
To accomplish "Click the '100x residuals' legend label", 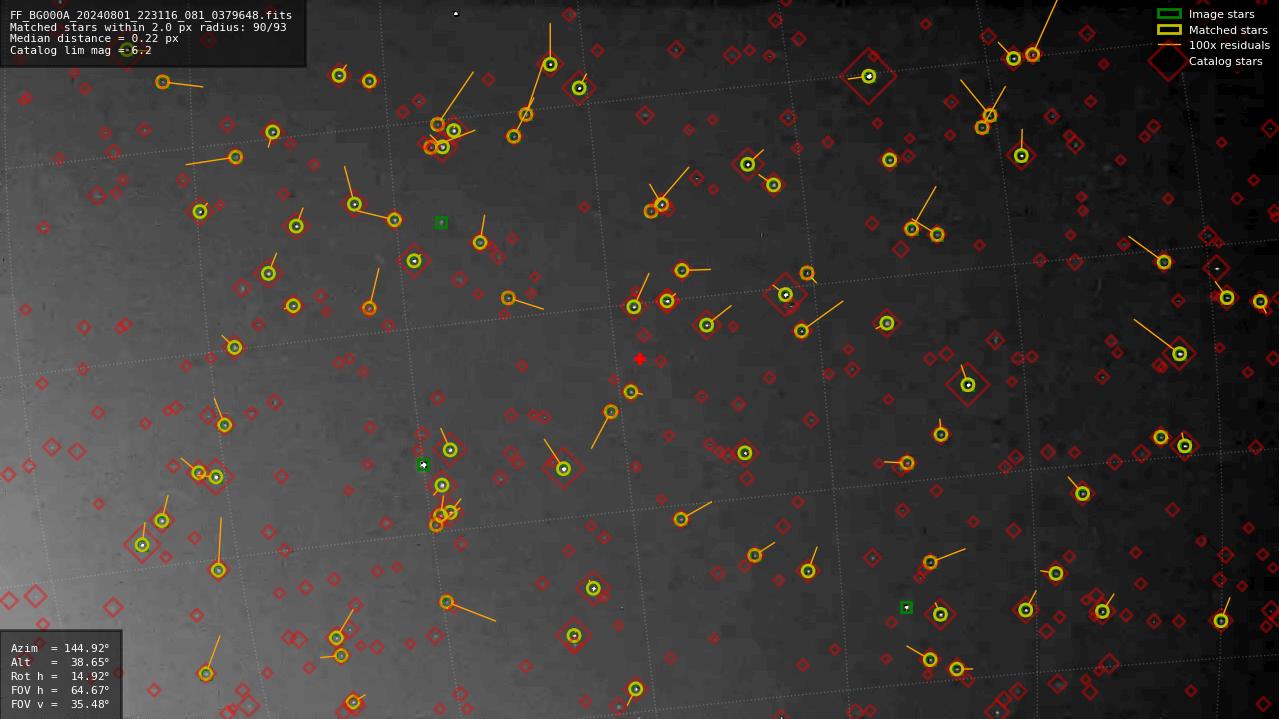I will (1229, 45).
